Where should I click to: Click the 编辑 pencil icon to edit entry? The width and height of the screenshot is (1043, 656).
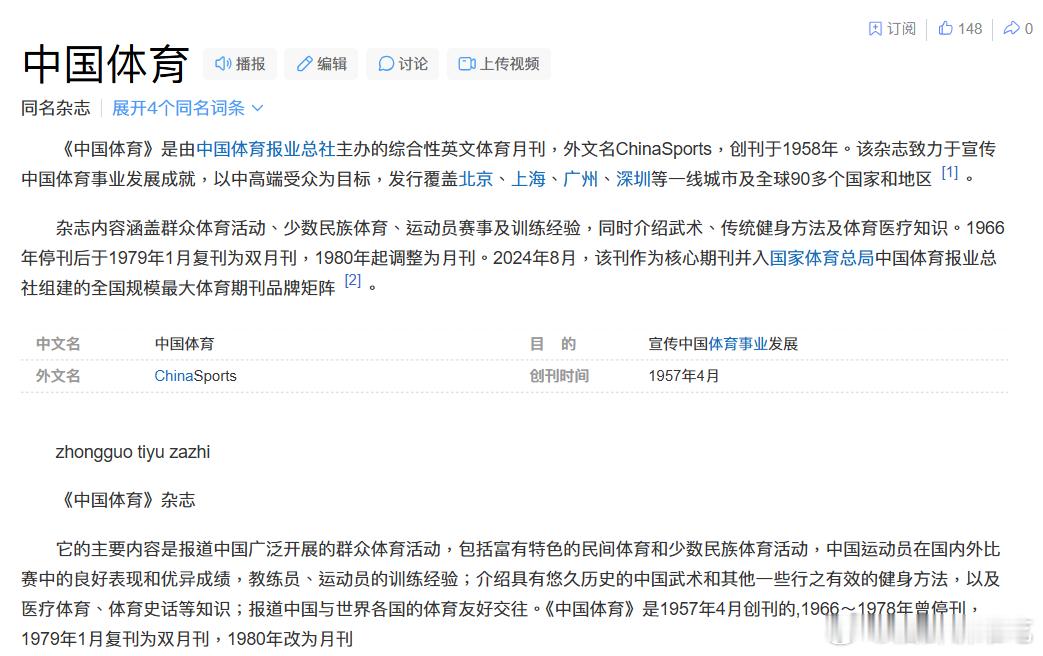(x=304, y=63)
